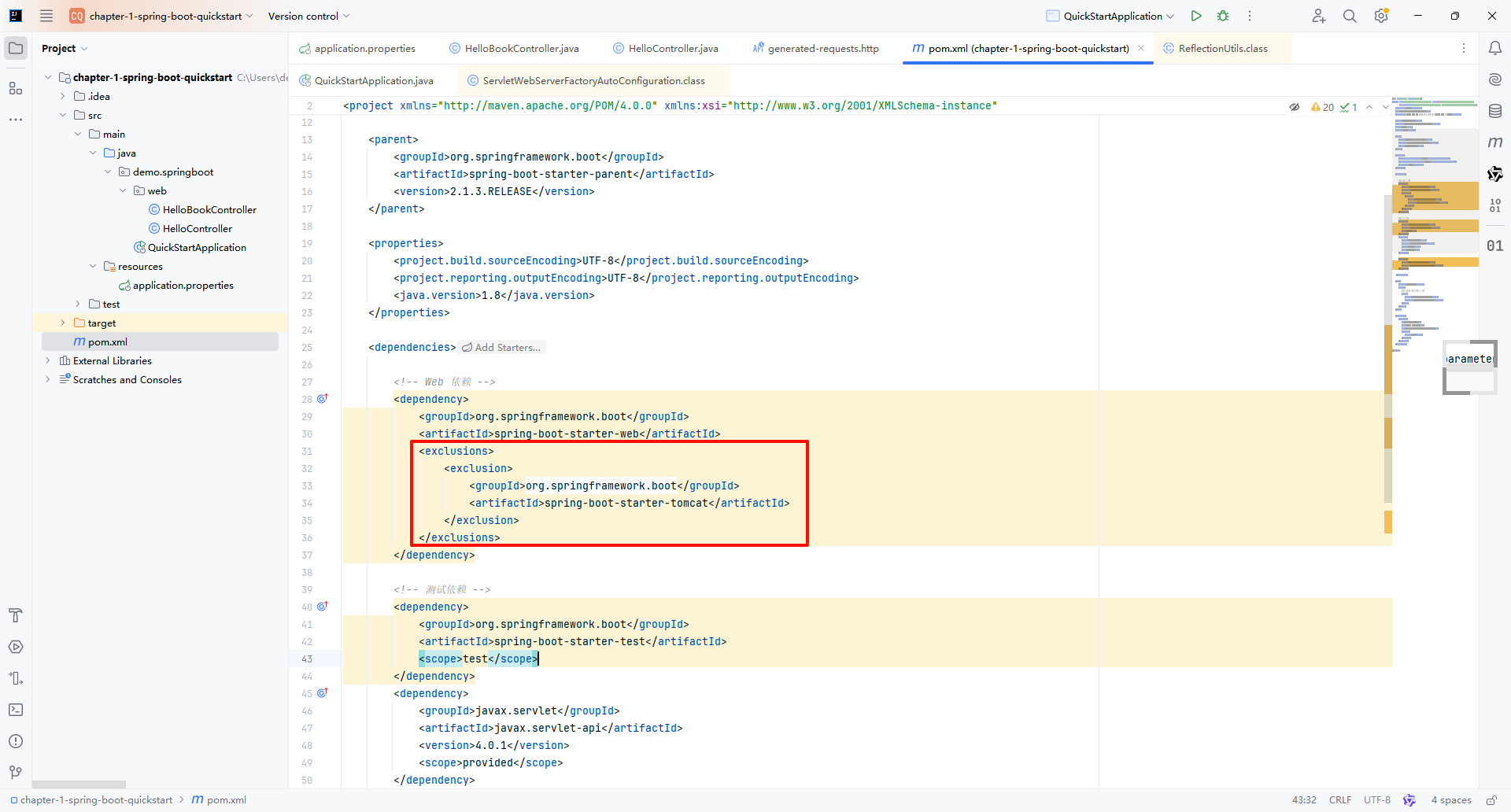Open the Version control dropdown
This screenshot has width=1511, height=812.
[x=308, y=16]
